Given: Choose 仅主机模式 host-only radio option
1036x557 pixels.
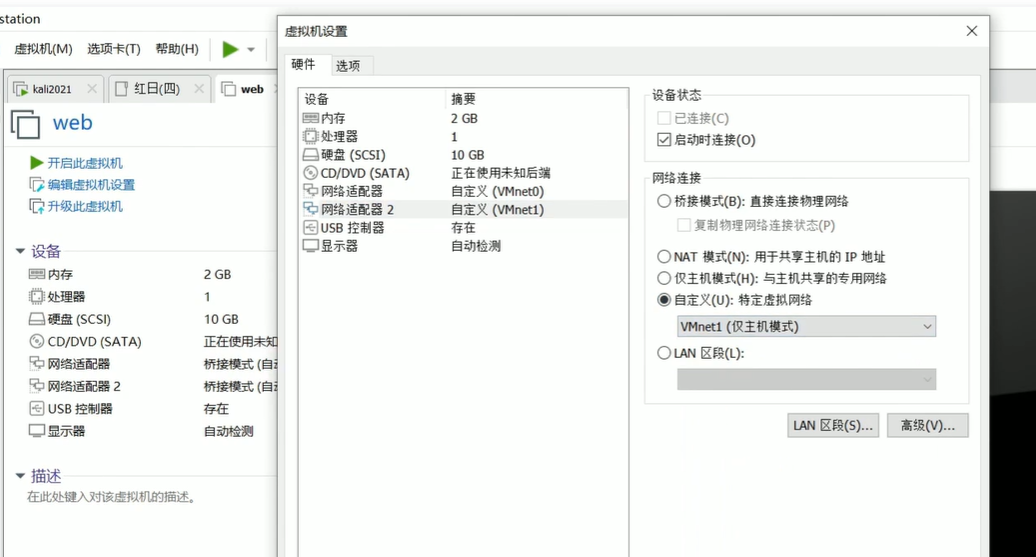Looking at the screenshot, I should click(664, 278).
